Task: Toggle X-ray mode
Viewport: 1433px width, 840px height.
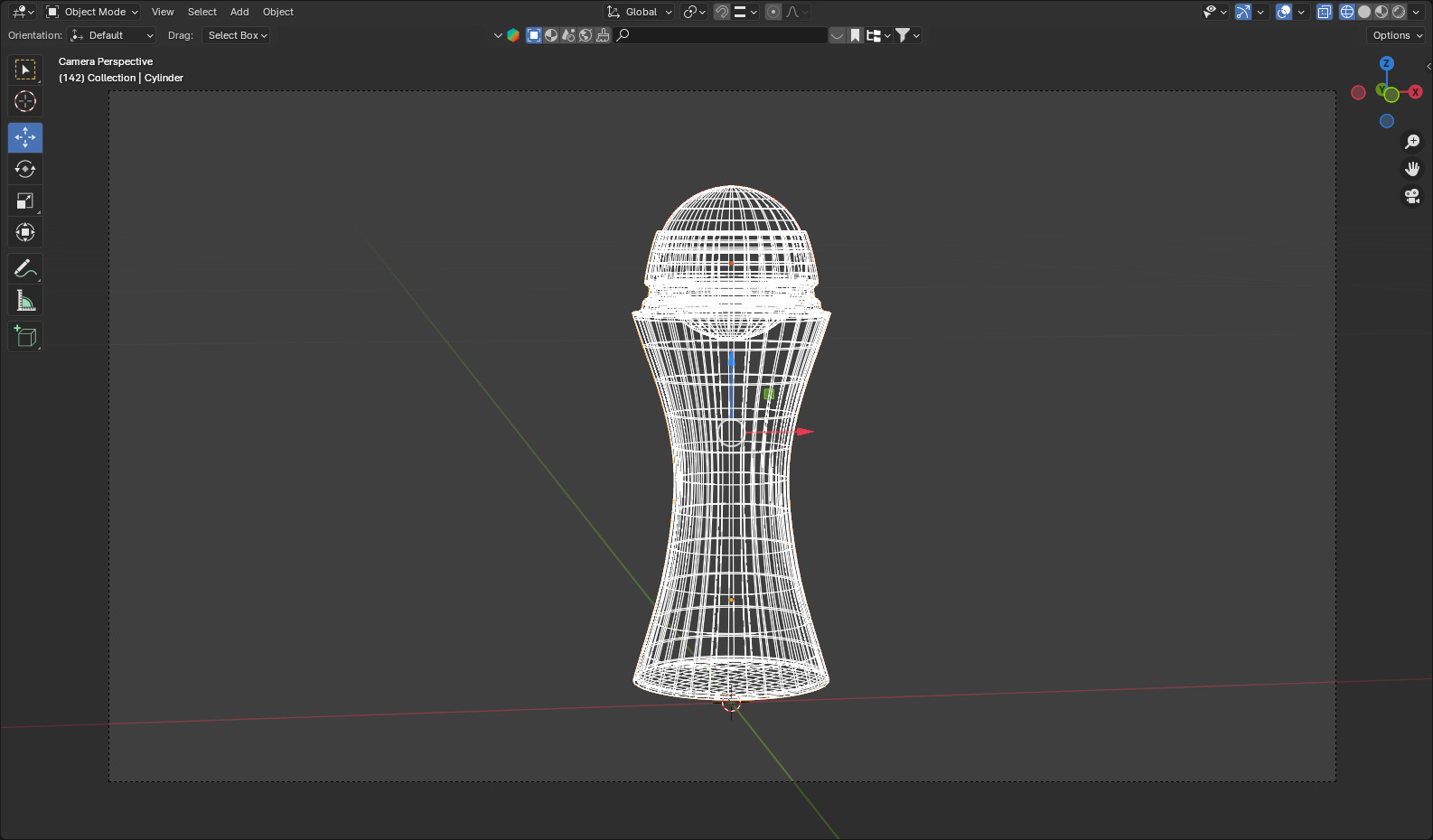Action: coord(1325,12)
